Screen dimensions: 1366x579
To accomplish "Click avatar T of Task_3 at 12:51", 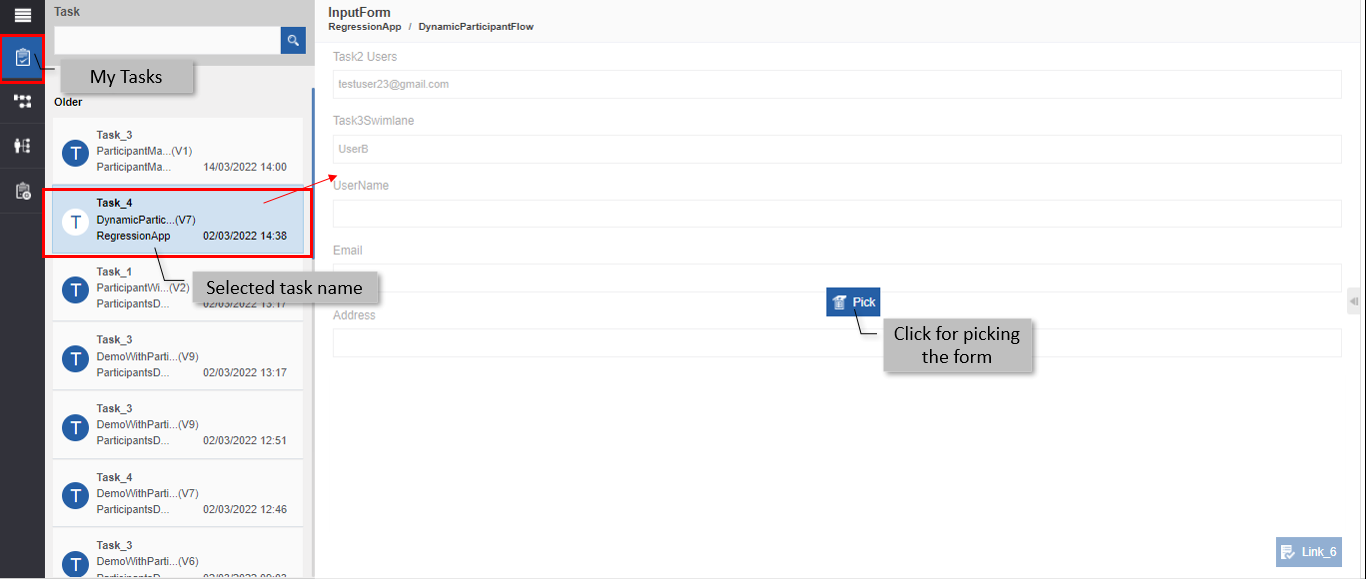I will click(x=75, y=427).
